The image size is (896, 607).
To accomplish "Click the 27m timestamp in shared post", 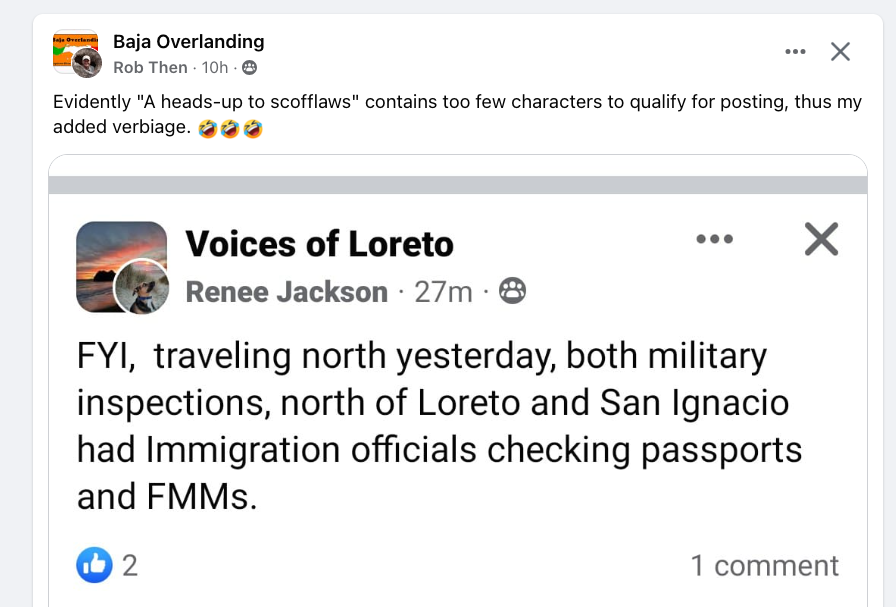I will coord(444,292).
